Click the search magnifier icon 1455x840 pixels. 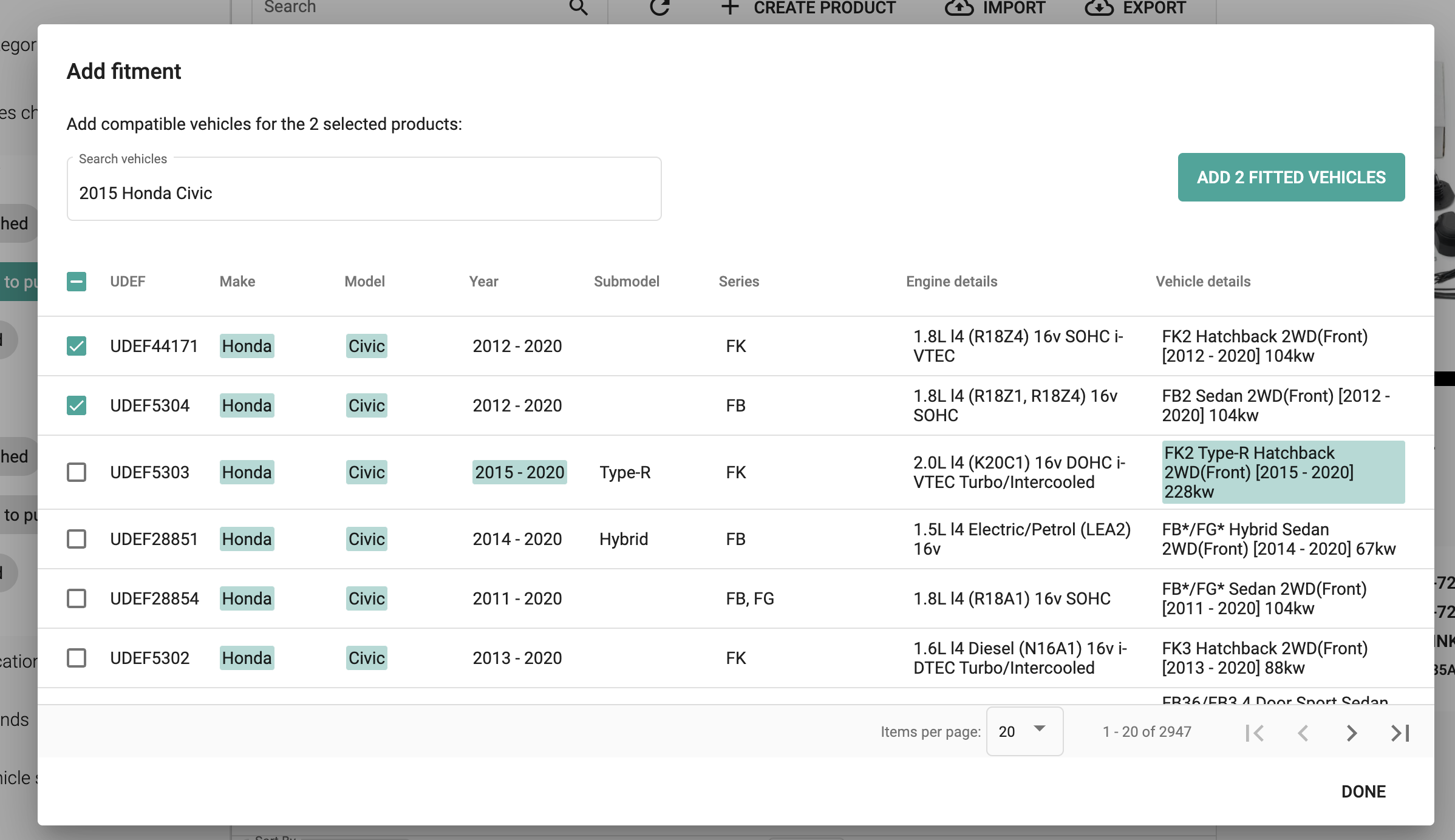coord(578,7)
